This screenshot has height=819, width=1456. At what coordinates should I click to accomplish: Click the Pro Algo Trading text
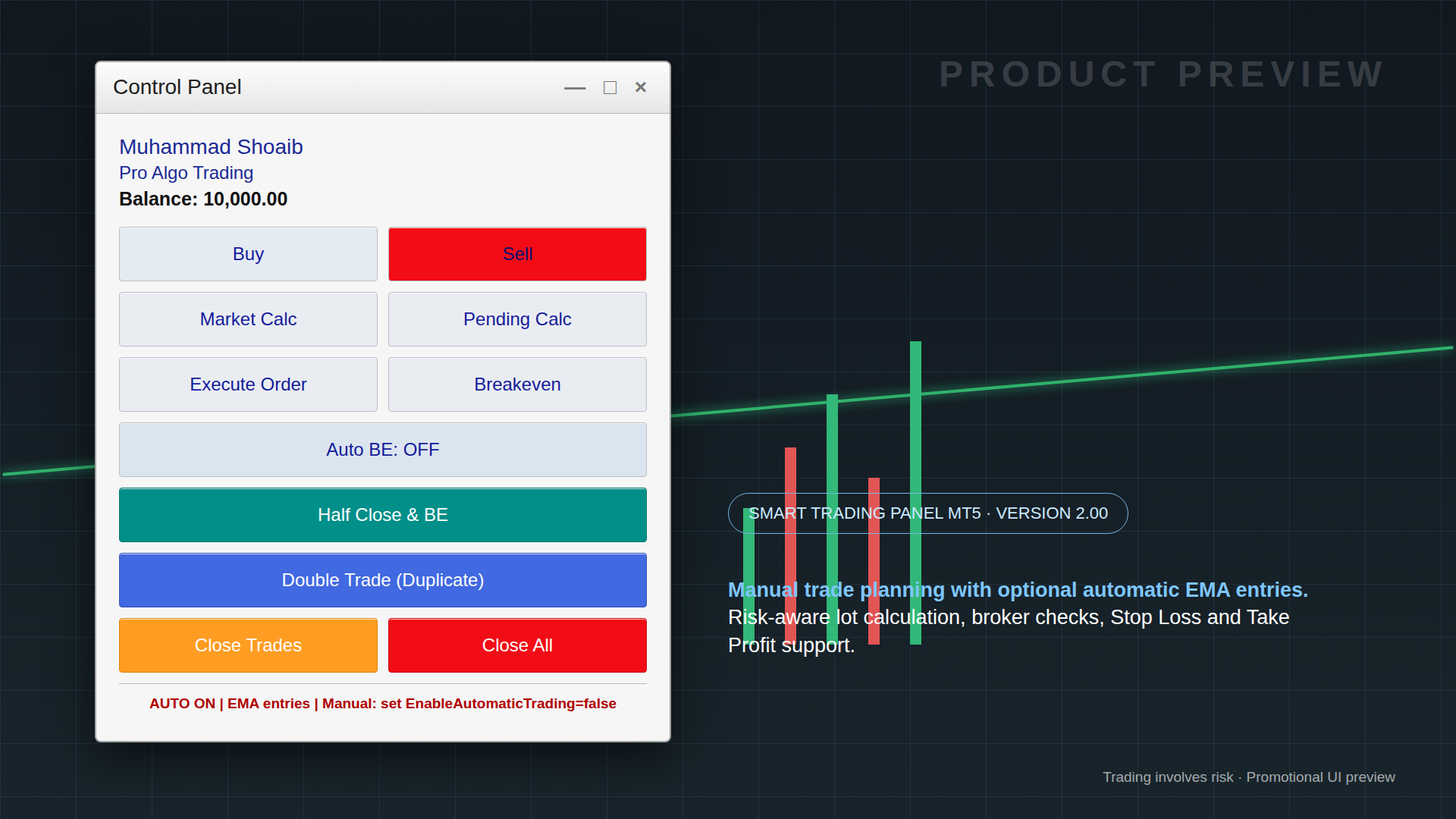[186, 173]
